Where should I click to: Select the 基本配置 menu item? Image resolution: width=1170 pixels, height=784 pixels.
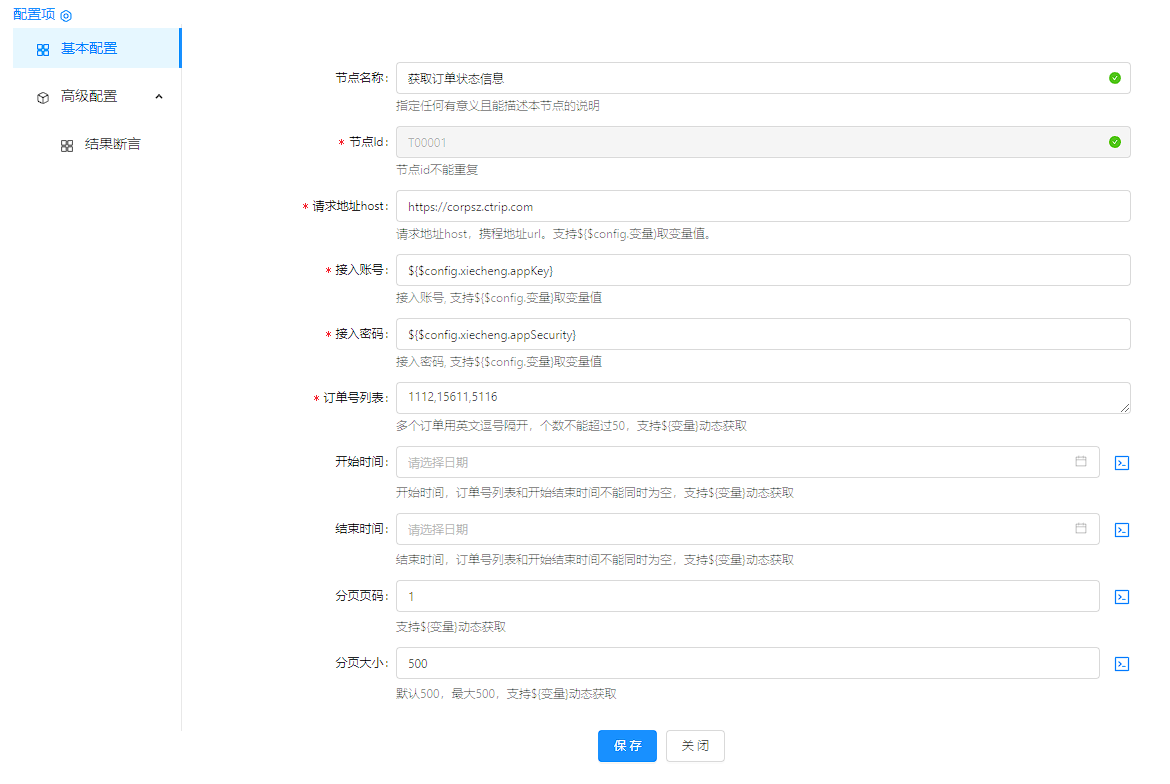point(88,48)
